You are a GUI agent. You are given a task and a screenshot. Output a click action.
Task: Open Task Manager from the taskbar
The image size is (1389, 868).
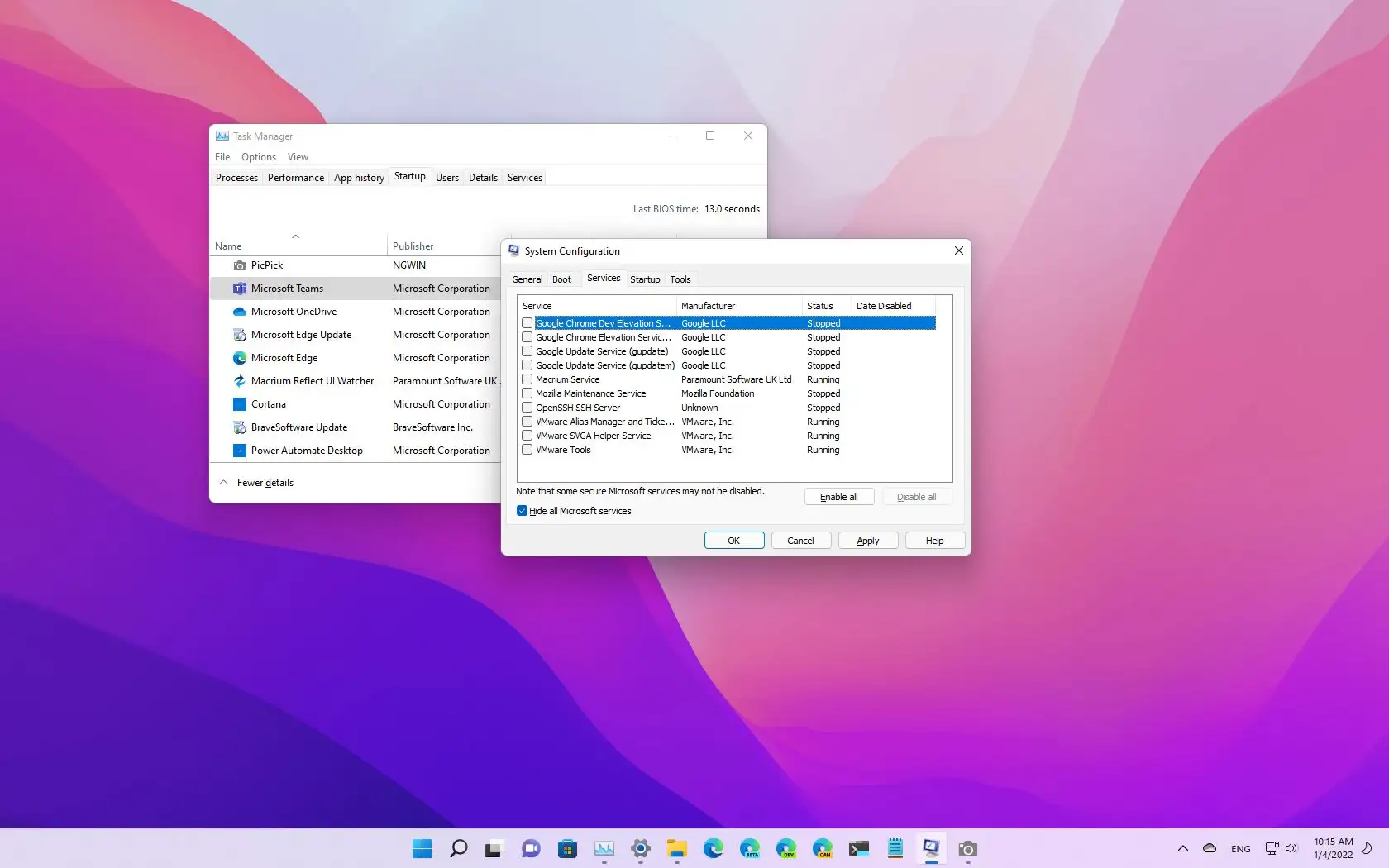(604, 848)
